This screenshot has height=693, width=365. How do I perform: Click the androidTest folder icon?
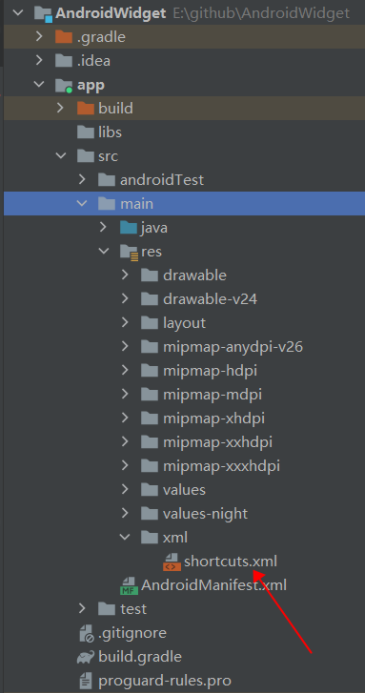click(107, 180)
